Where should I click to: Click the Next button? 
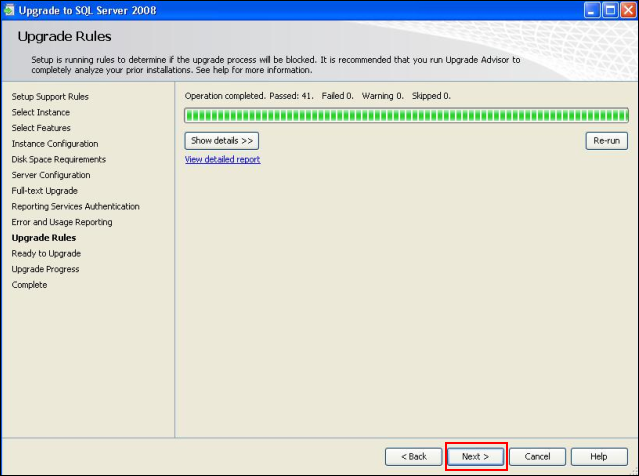click(475, 456)
